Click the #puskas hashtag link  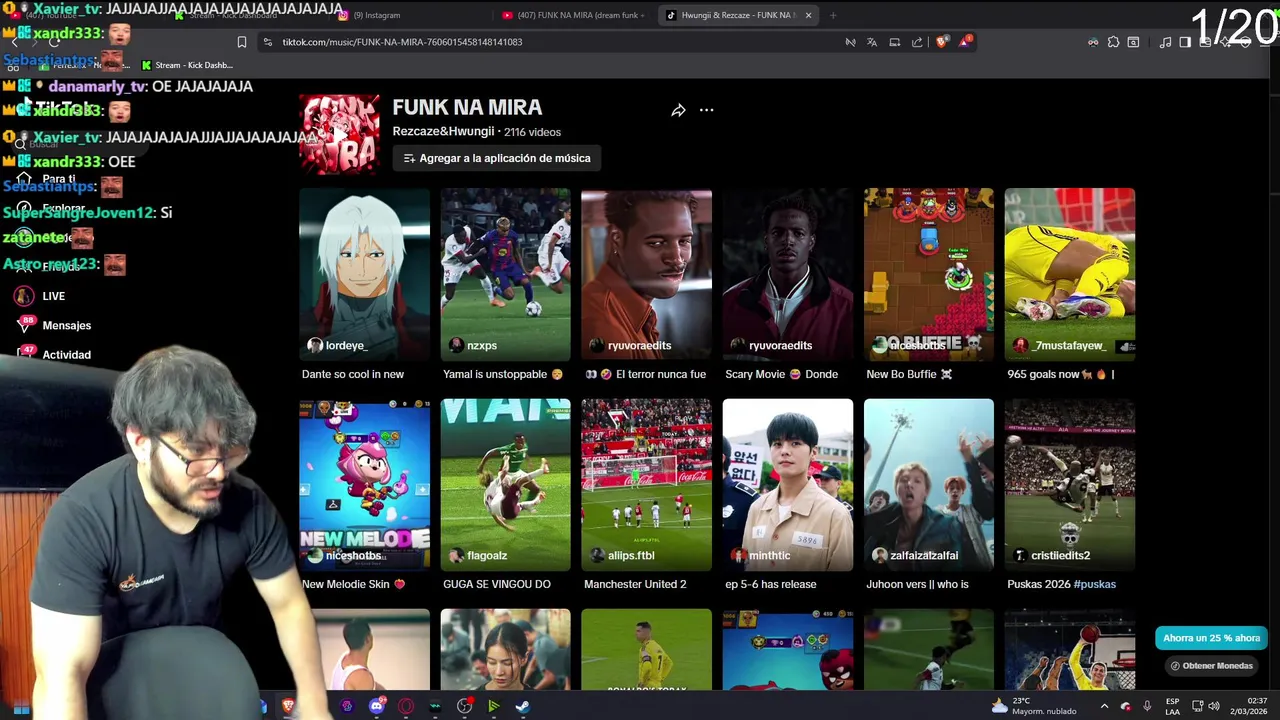click(x=1095, y=584)
